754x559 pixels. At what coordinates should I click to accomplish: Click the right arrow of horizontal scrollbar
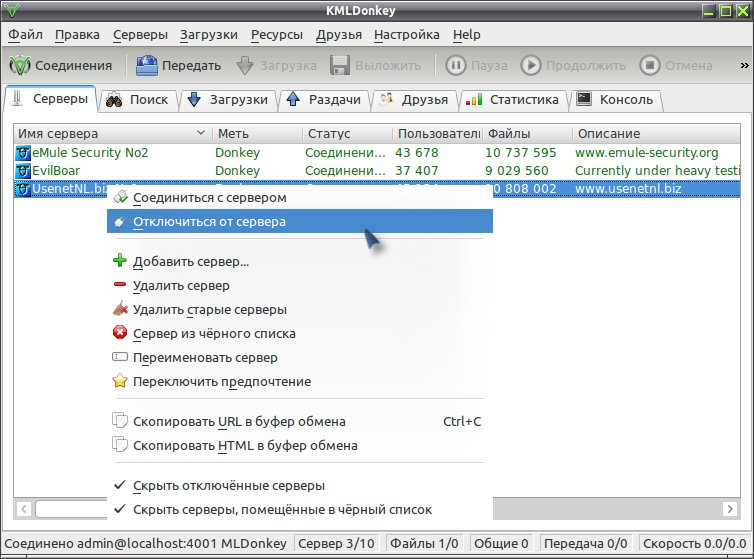tap(730, 509)
